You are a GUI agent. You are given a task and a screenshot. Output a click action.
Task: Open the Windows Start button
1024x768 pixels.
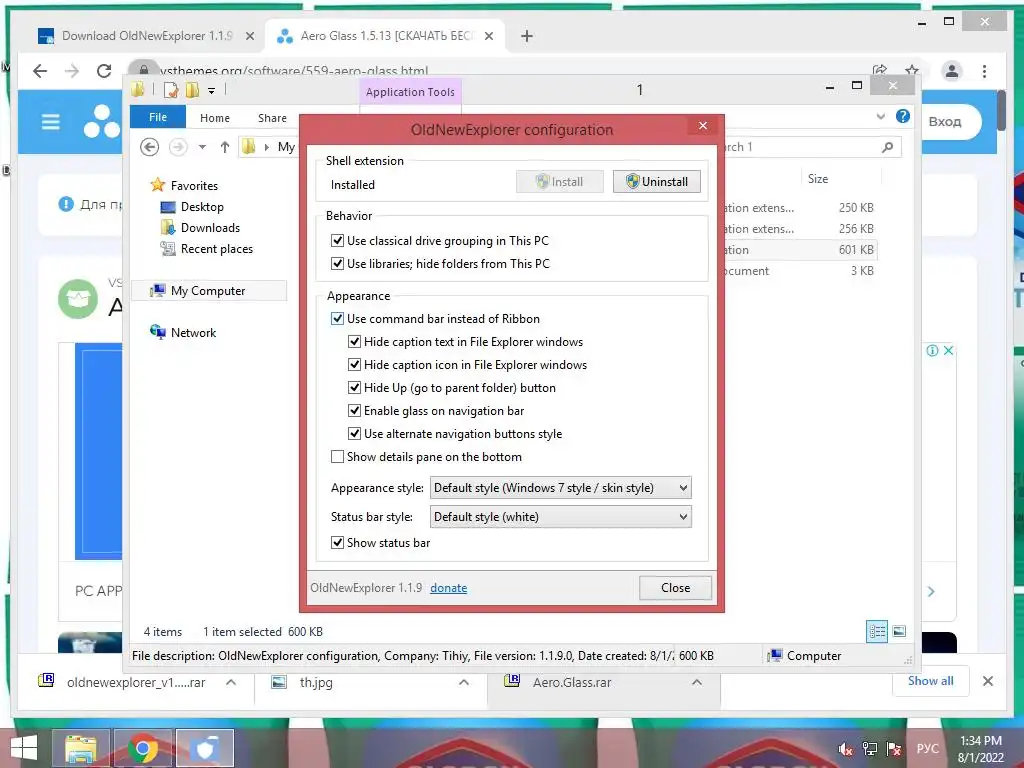coord(24,748)
